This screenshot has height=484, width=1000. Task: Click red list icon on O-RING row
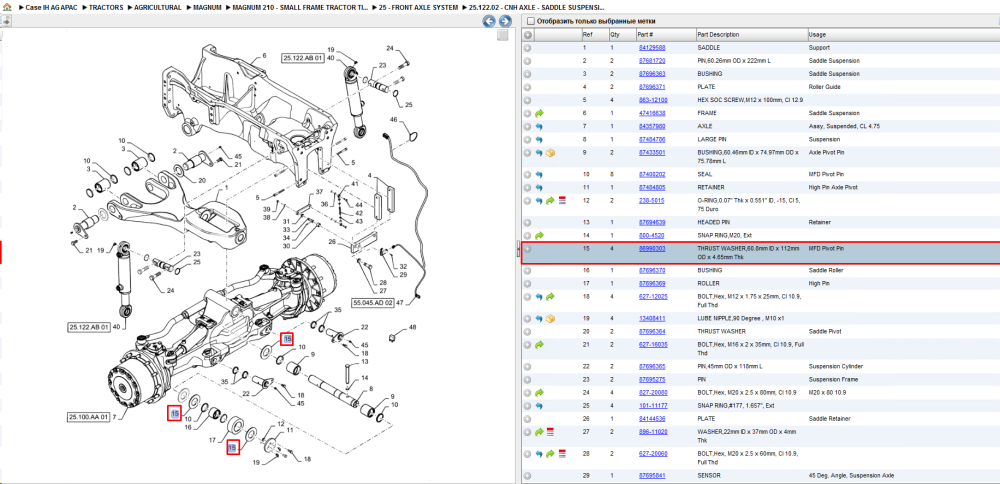(x=562, y=200)
